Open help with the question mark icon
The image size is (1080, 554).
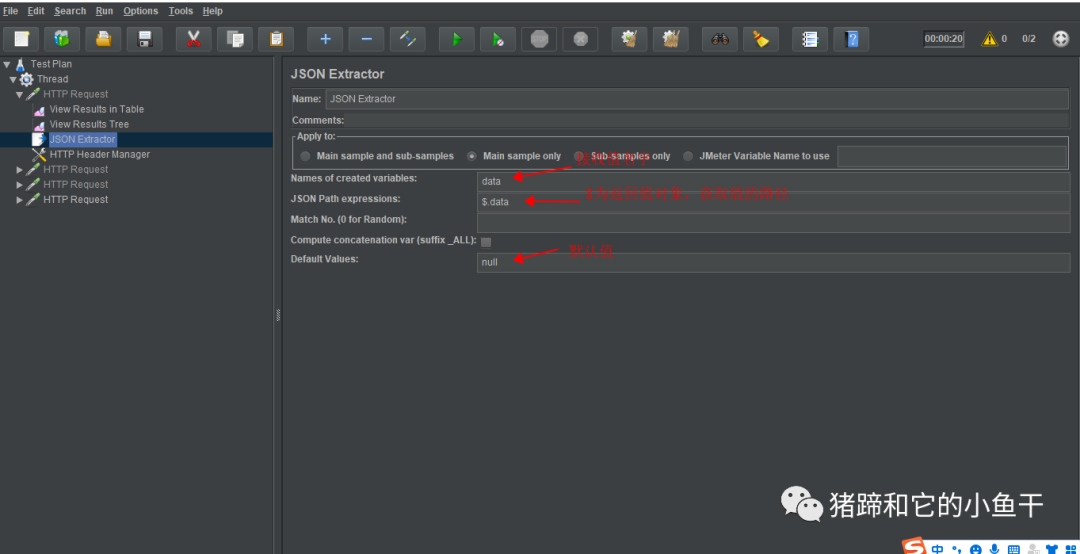(x=851, y=39)
